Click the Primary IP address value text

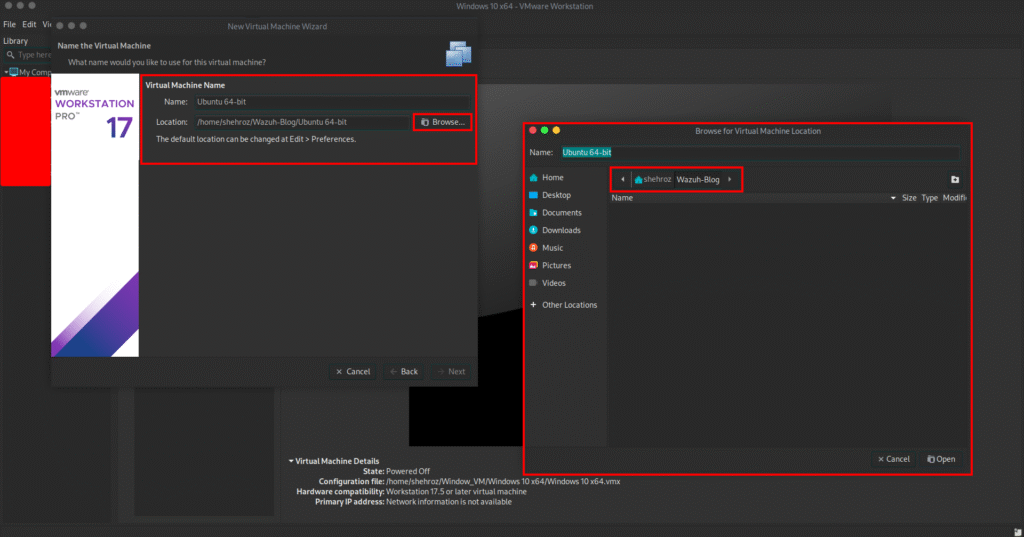pos(449,502)
